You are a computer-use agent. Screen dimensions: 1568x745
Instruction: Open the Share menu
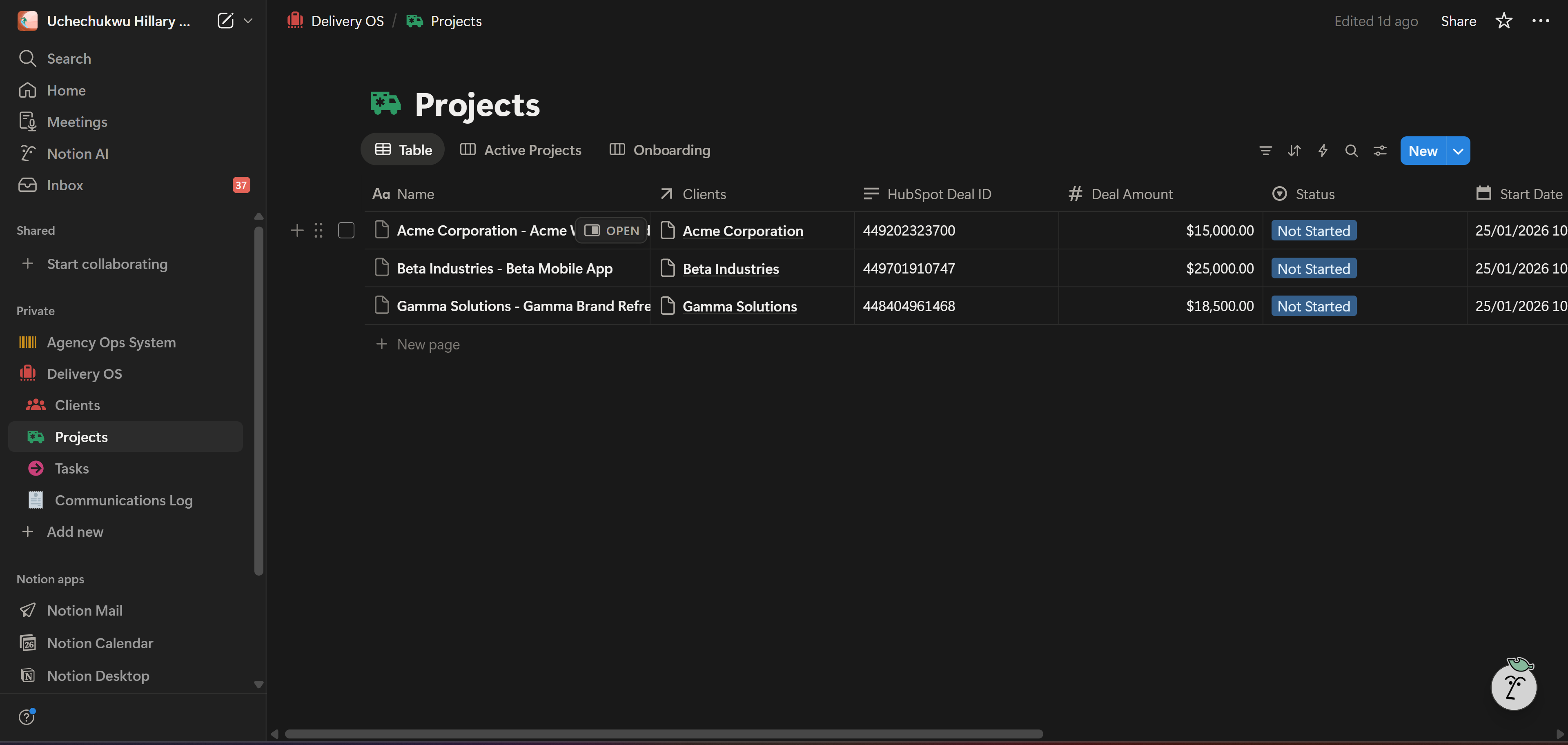[x=1459, y=20]
